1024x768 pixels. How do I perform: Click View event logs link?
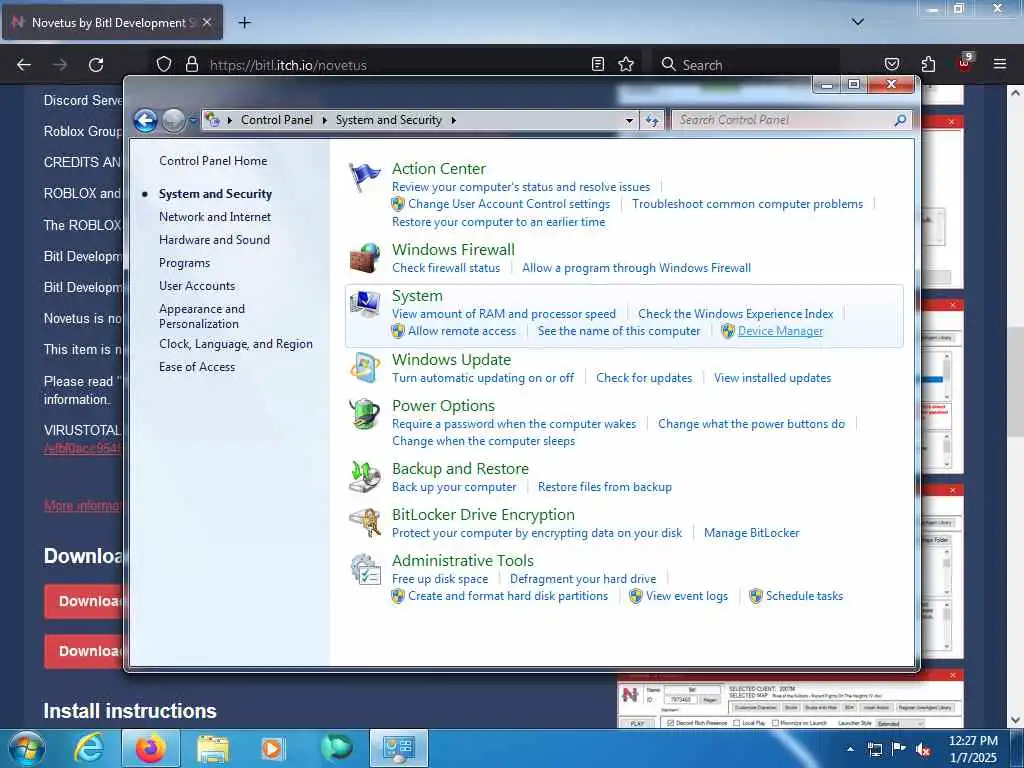point(687,596)
